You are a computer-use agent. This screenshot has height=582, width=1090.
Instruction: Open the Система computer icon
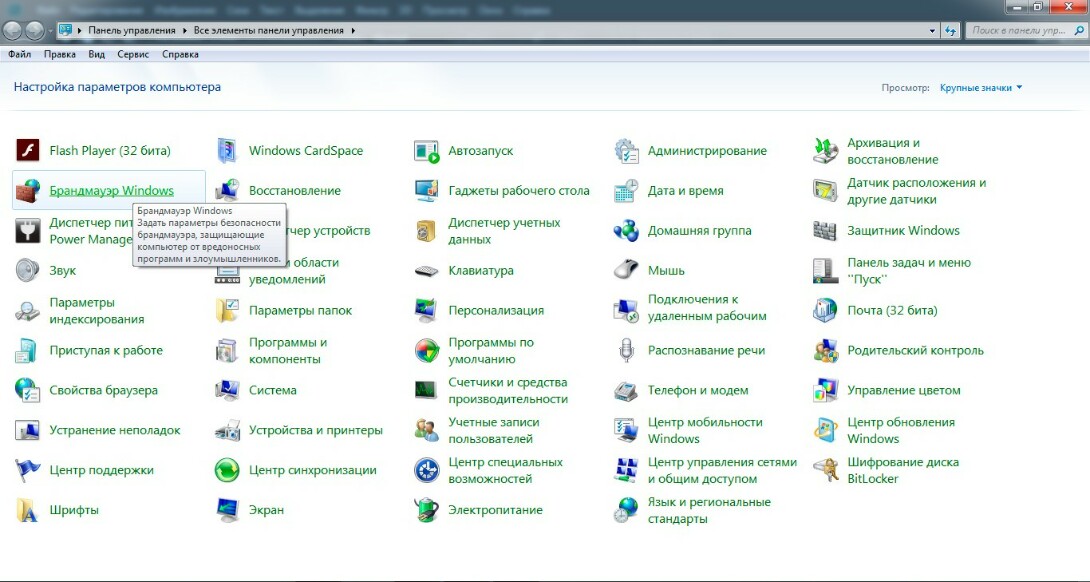click(227, 390)
